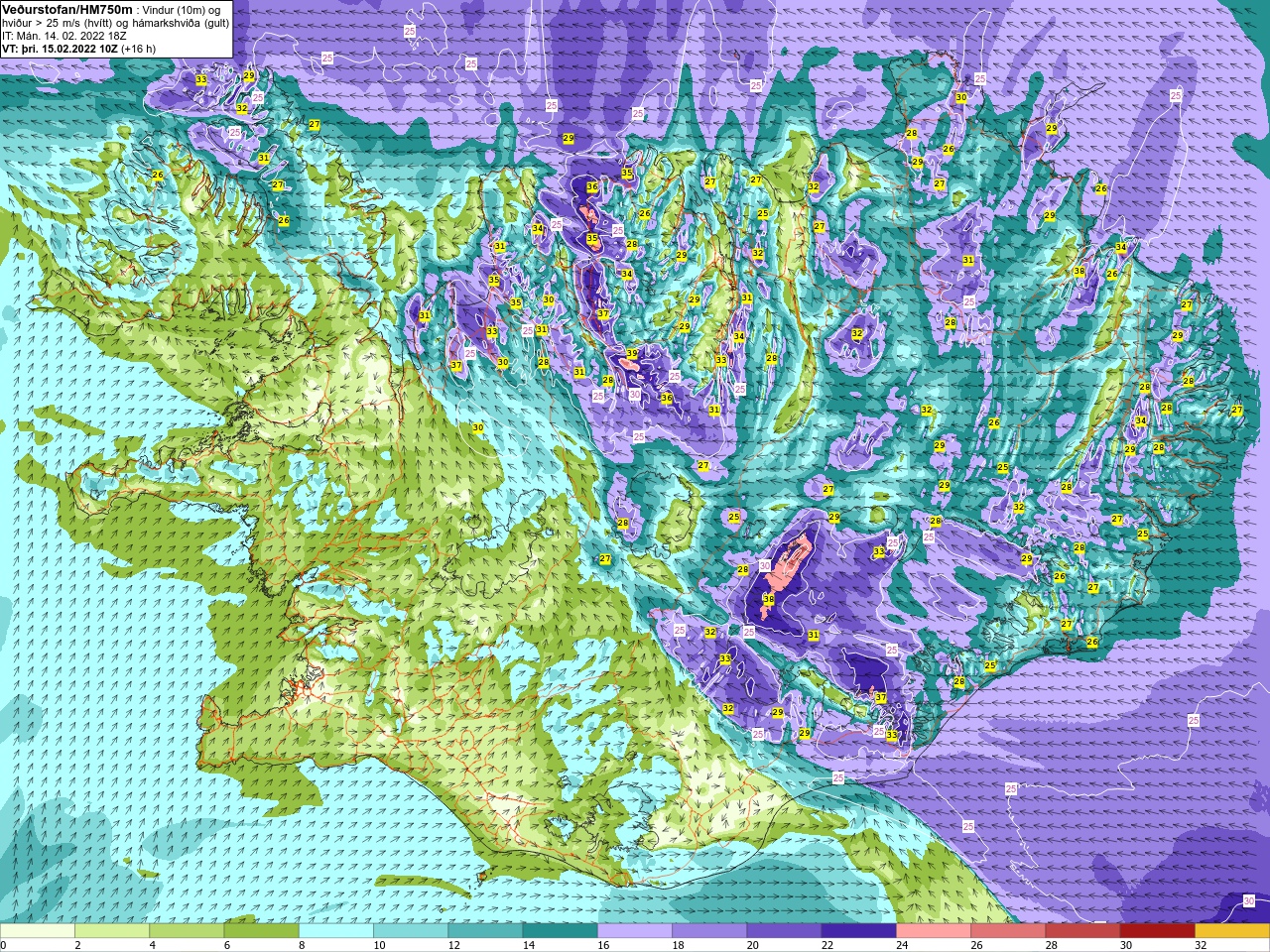Click the 'Vindur (10m) og' heading text

[184, 9]
